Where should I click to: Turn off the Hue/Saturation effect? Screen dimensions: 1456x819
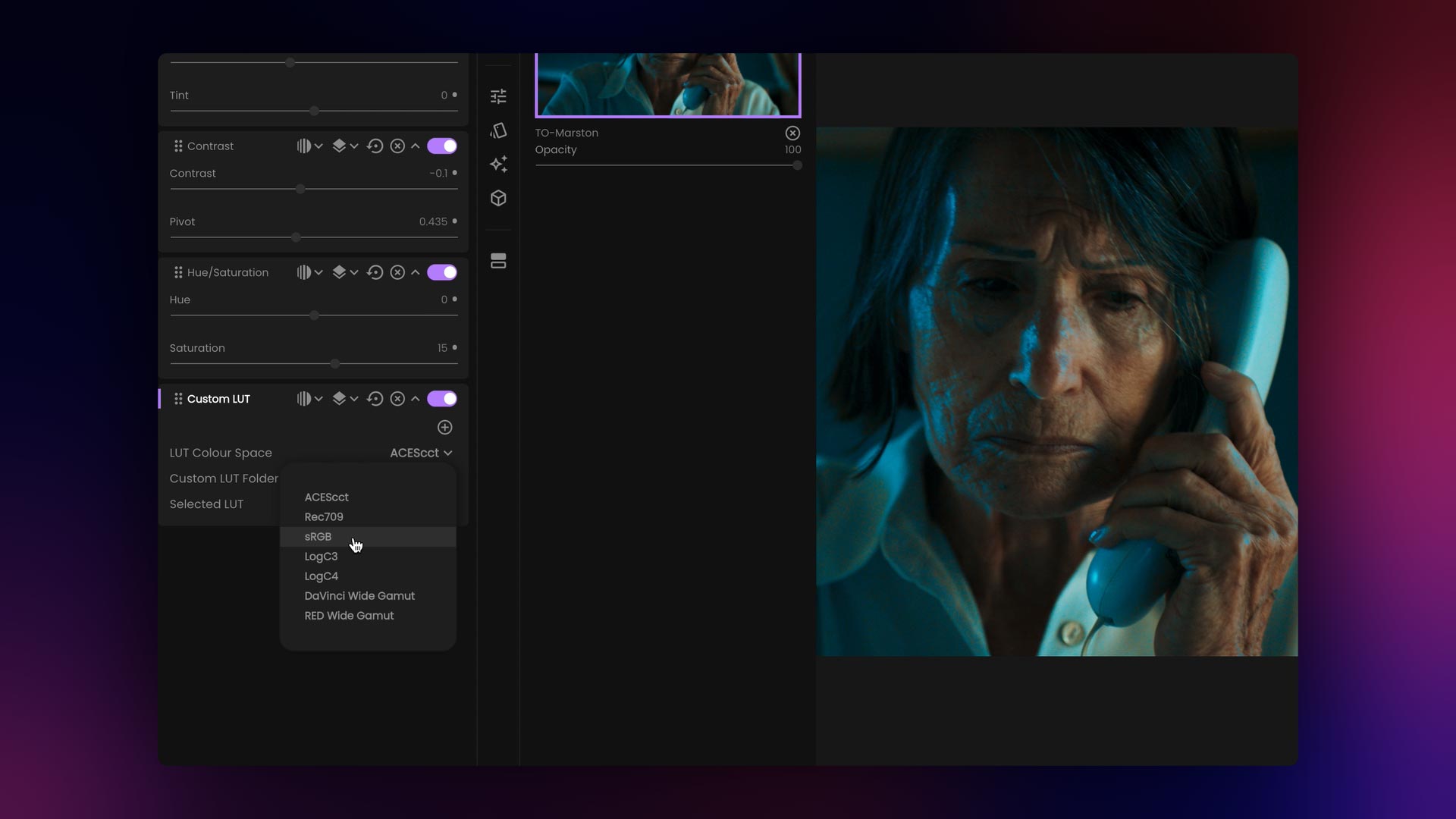click(441, 272)
